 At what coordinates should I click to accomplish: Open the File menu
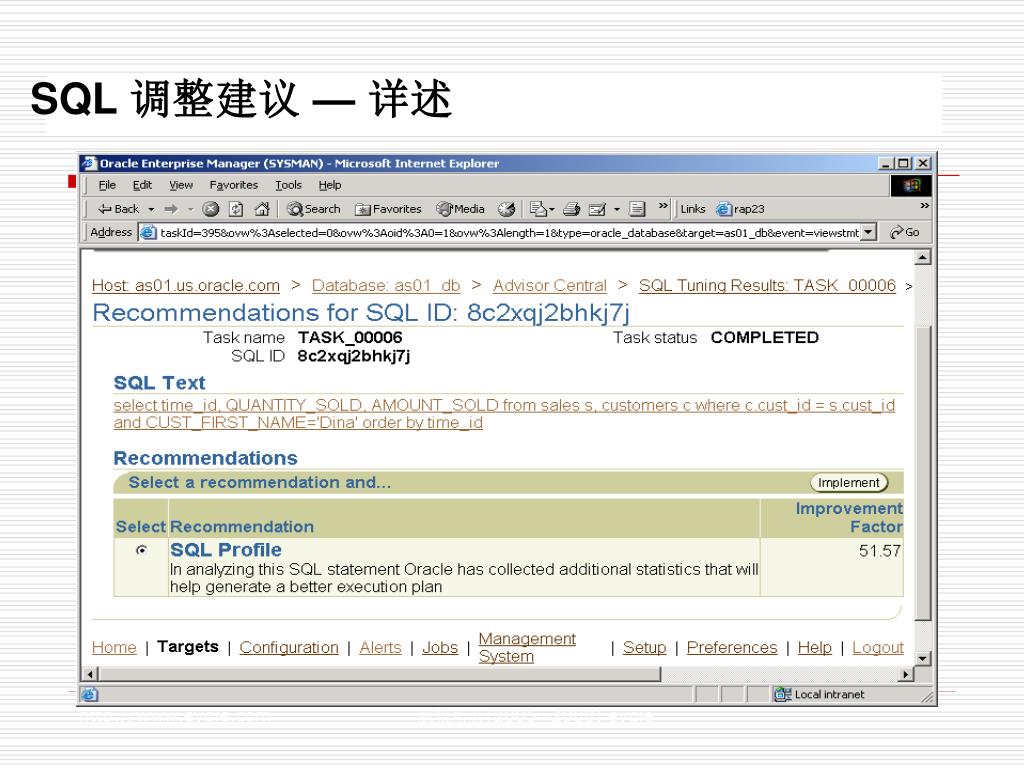click(107, 185)
